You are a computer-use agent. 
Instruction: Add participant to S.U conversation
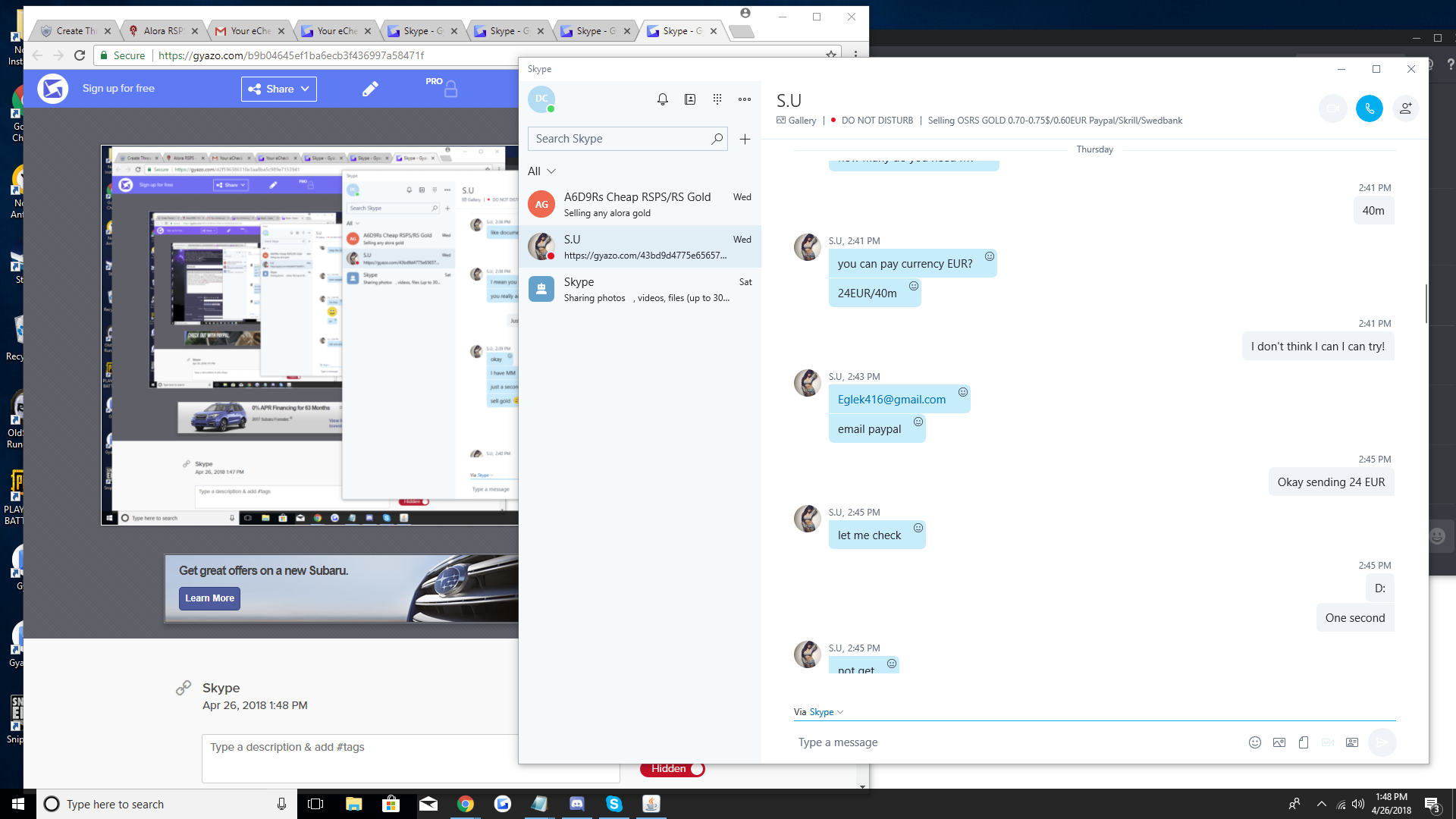1405,108
